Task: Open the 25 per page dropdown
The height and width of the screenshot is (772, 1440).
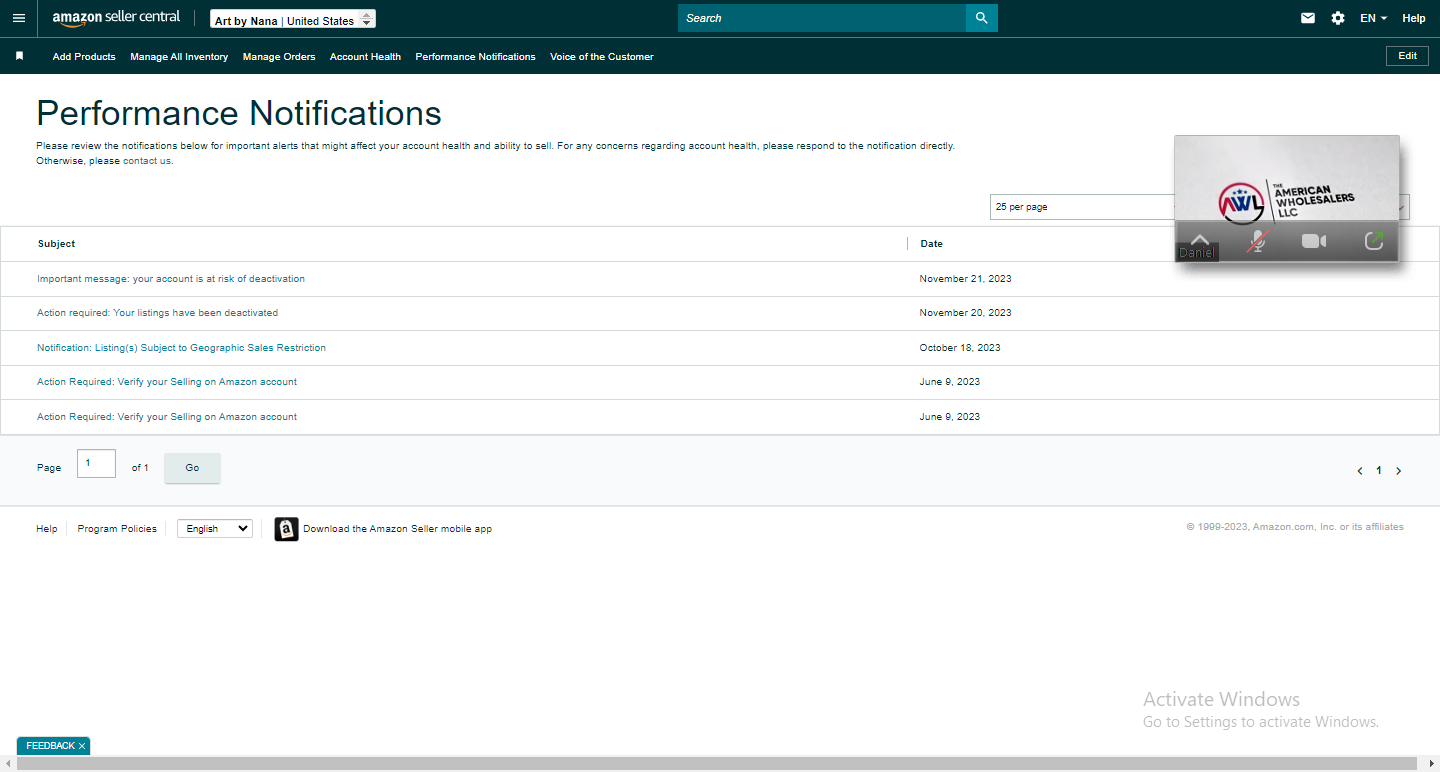Action: click(1083, 207)
